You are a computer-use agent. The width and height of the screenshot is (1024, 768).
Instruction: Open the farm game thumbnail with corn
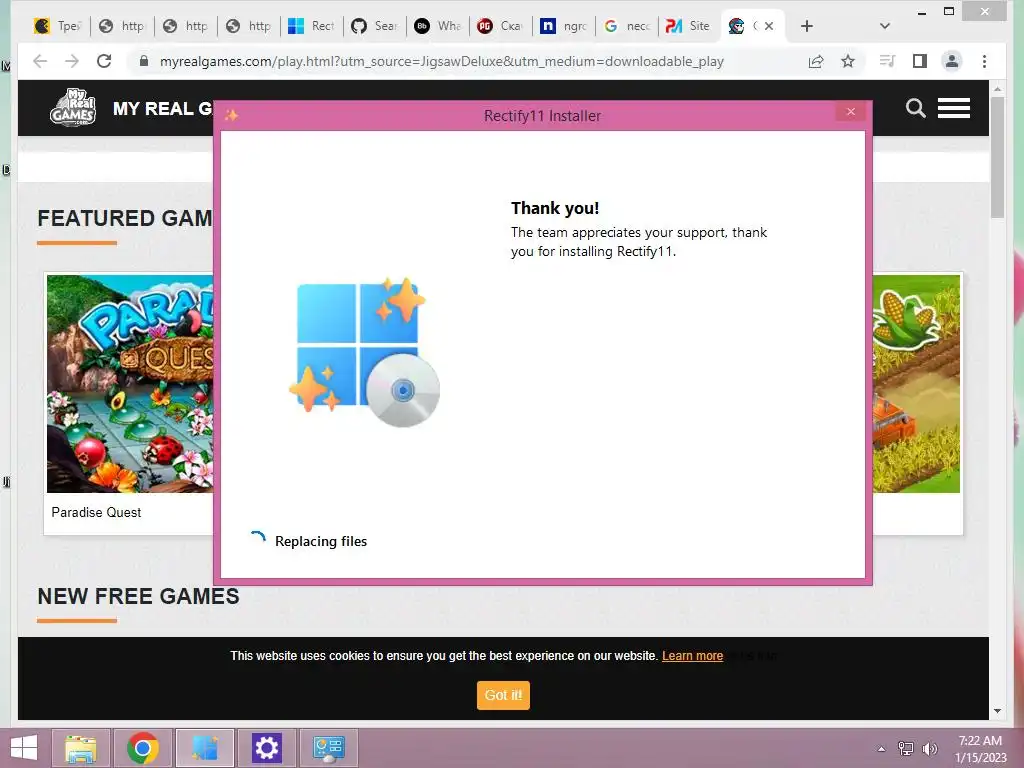tap(916, 383)
